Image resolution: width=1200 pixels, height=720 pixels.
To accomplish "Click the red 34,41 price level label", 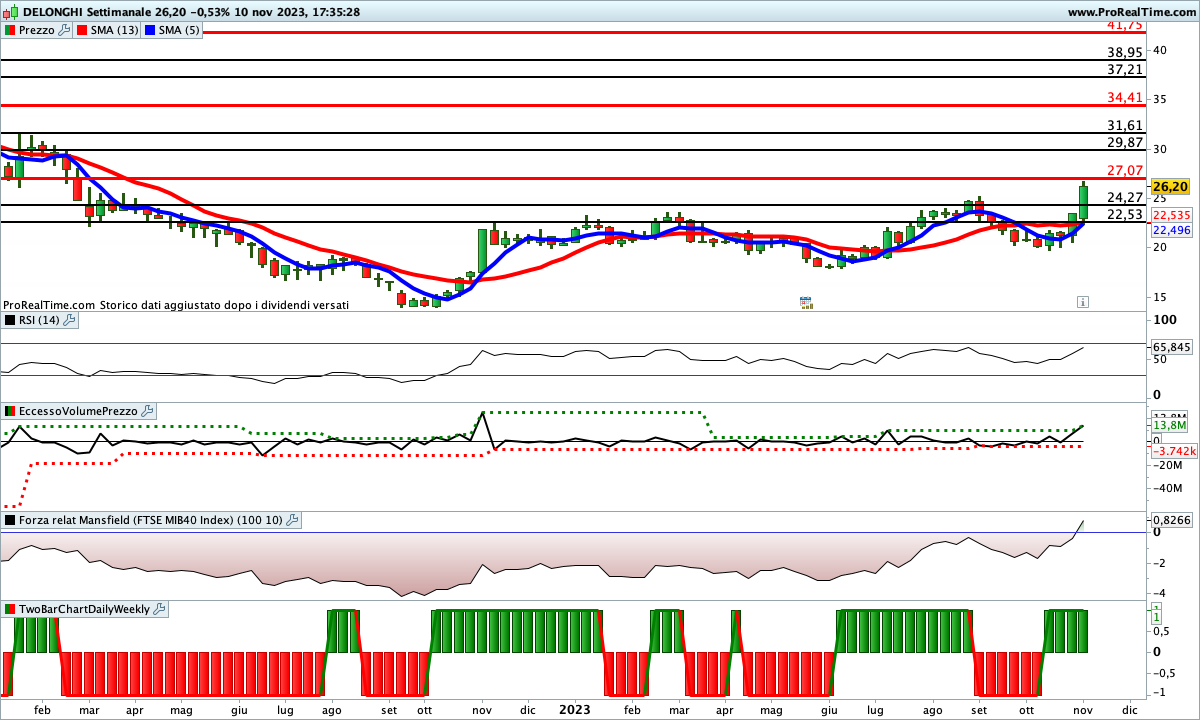I will (1125, 98).
